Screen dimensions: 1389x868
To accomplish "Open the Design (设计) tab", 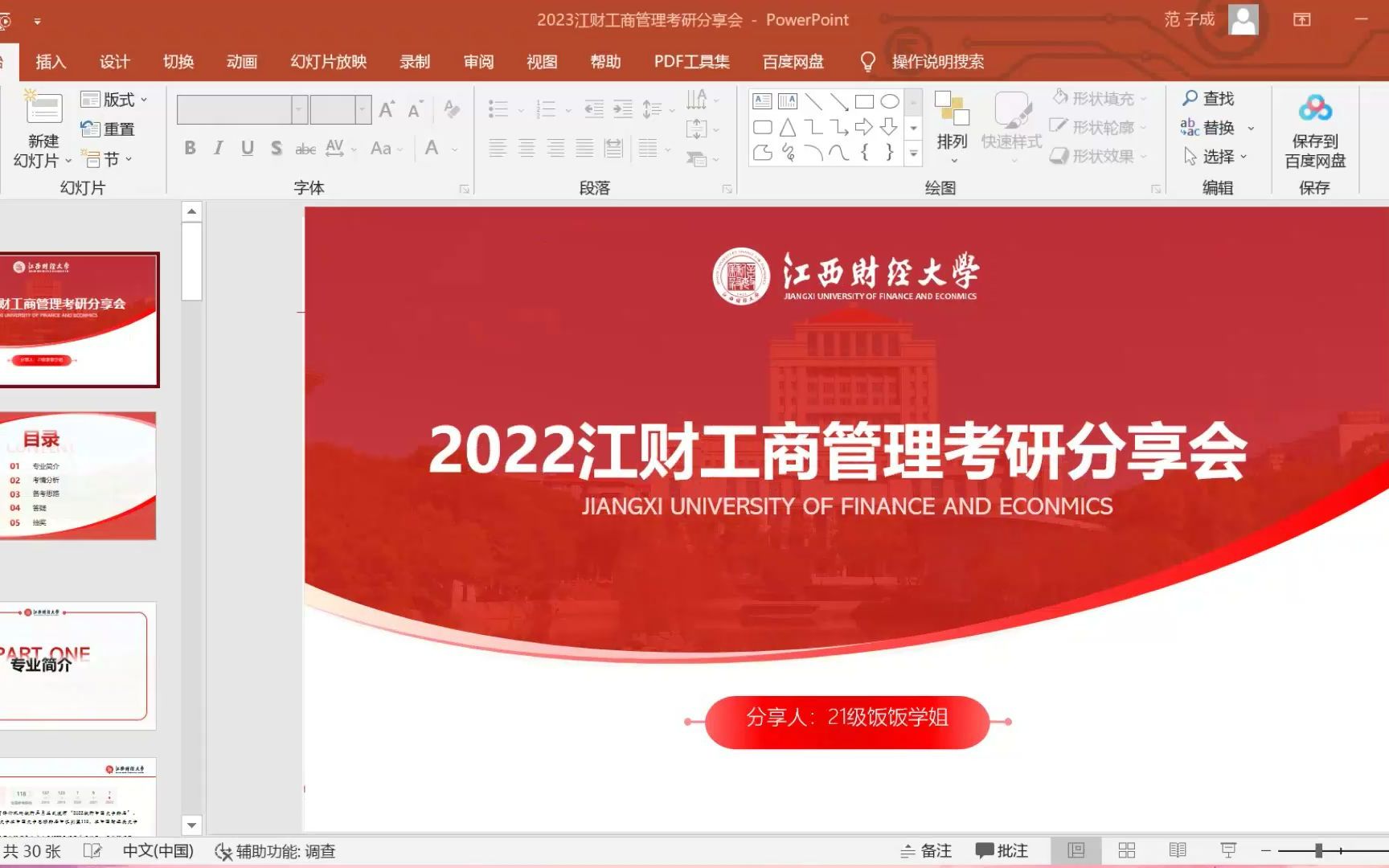I will click(114, 62).
